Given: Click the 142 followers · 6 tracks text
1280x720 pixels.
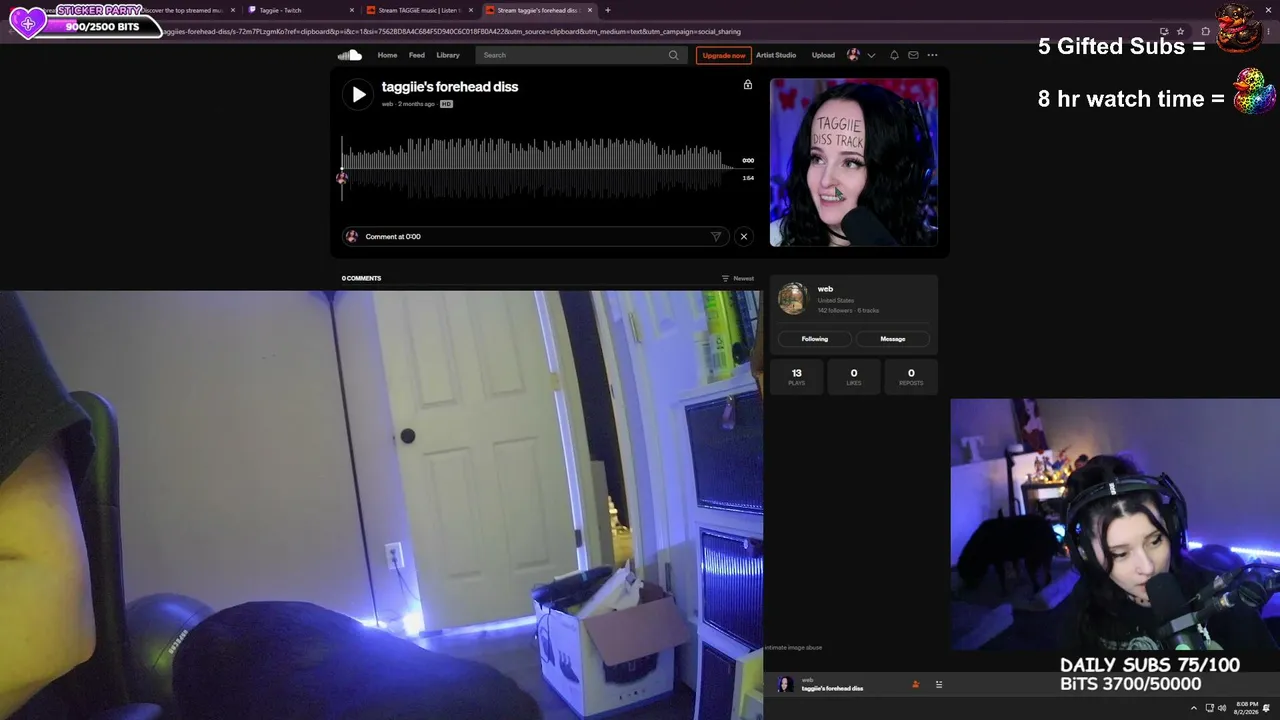Looking at the screenshot, I should pyautogui.click(x=848, y=310).
